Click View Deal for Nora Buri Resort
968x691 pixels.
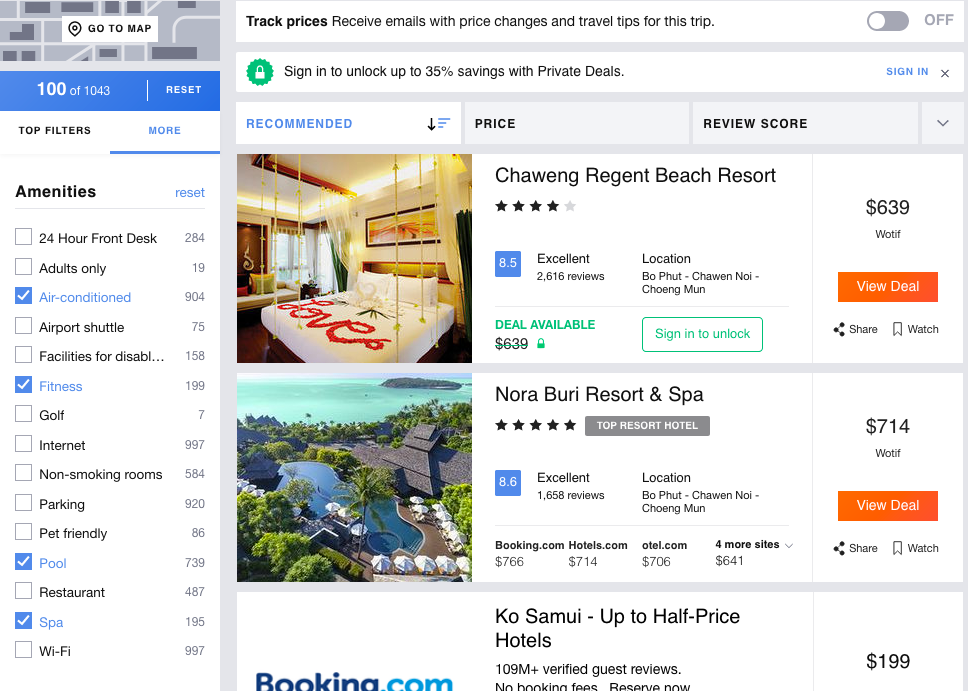887,506
